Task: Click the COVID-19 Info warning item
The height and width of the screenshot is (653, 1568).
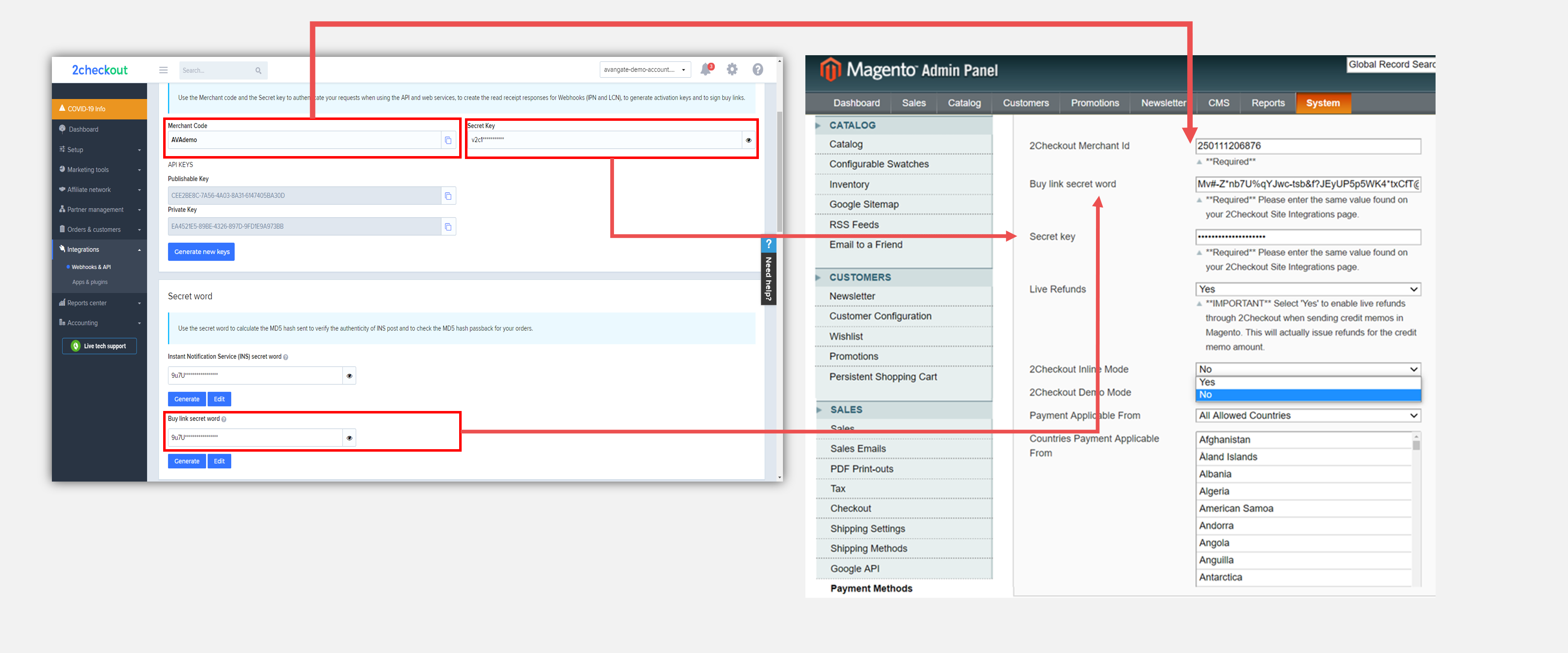Action: pyautogui.click(x=99, y=109)
